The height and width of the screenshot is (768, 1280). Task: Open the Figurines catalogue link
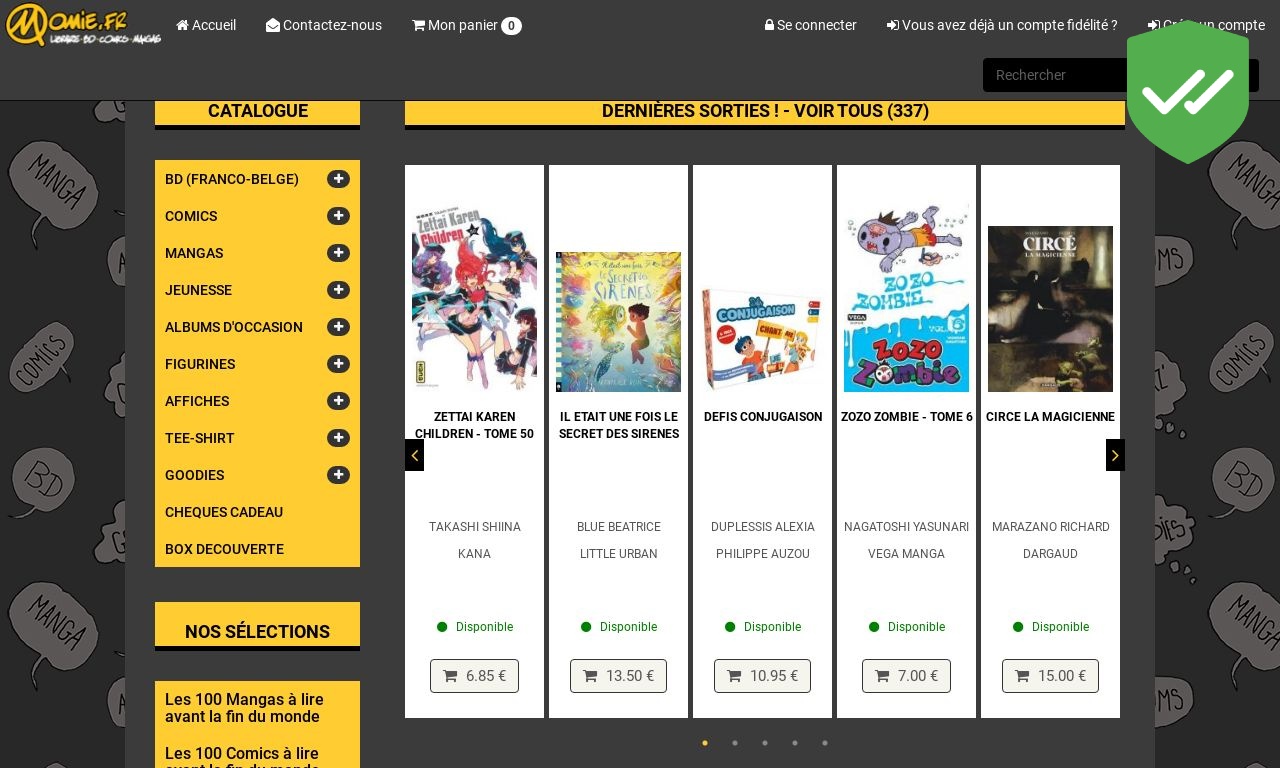pyautogui.click(x=200, y=364)
